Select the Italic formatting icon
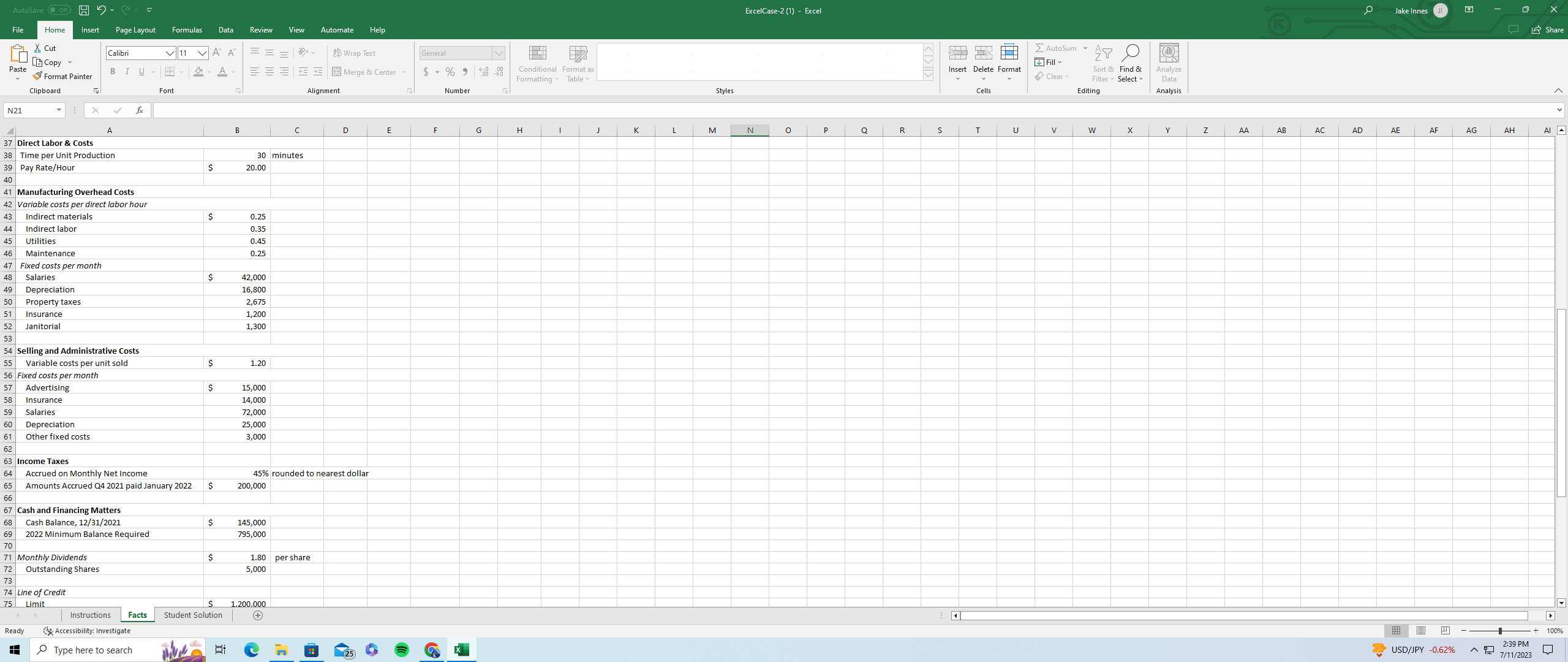 pos(127,72)
